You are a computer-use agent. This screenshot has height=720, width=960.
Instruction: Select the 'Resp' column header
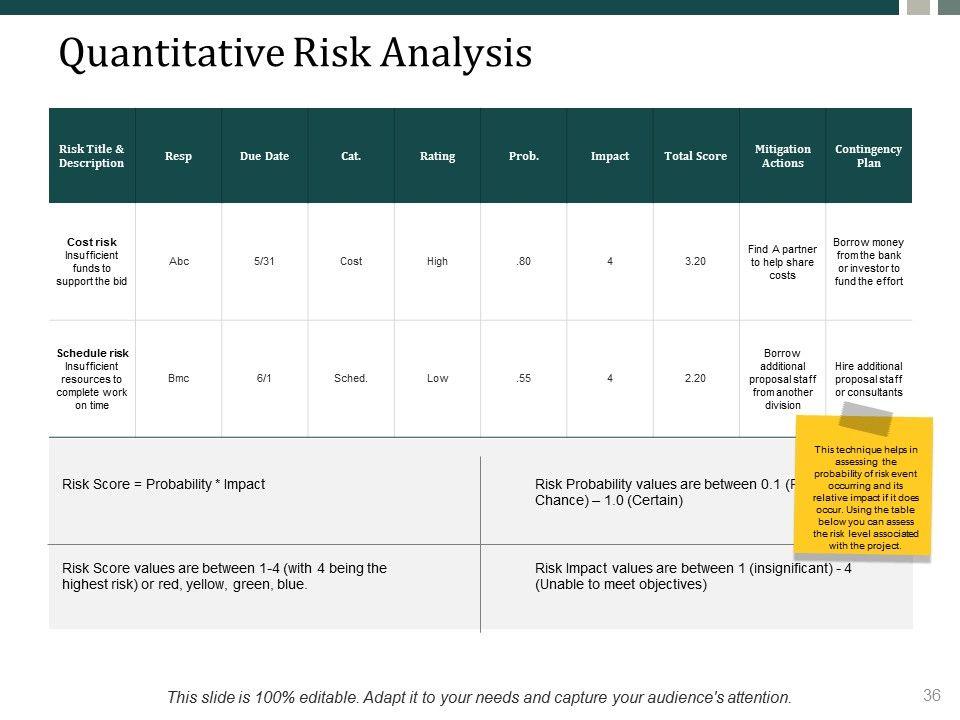tap(178, 156)
